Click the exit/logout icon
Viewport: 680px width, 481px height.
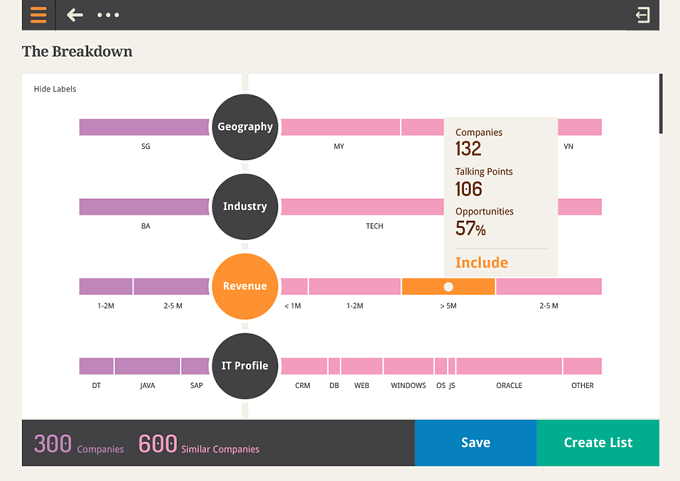(643, 15)
